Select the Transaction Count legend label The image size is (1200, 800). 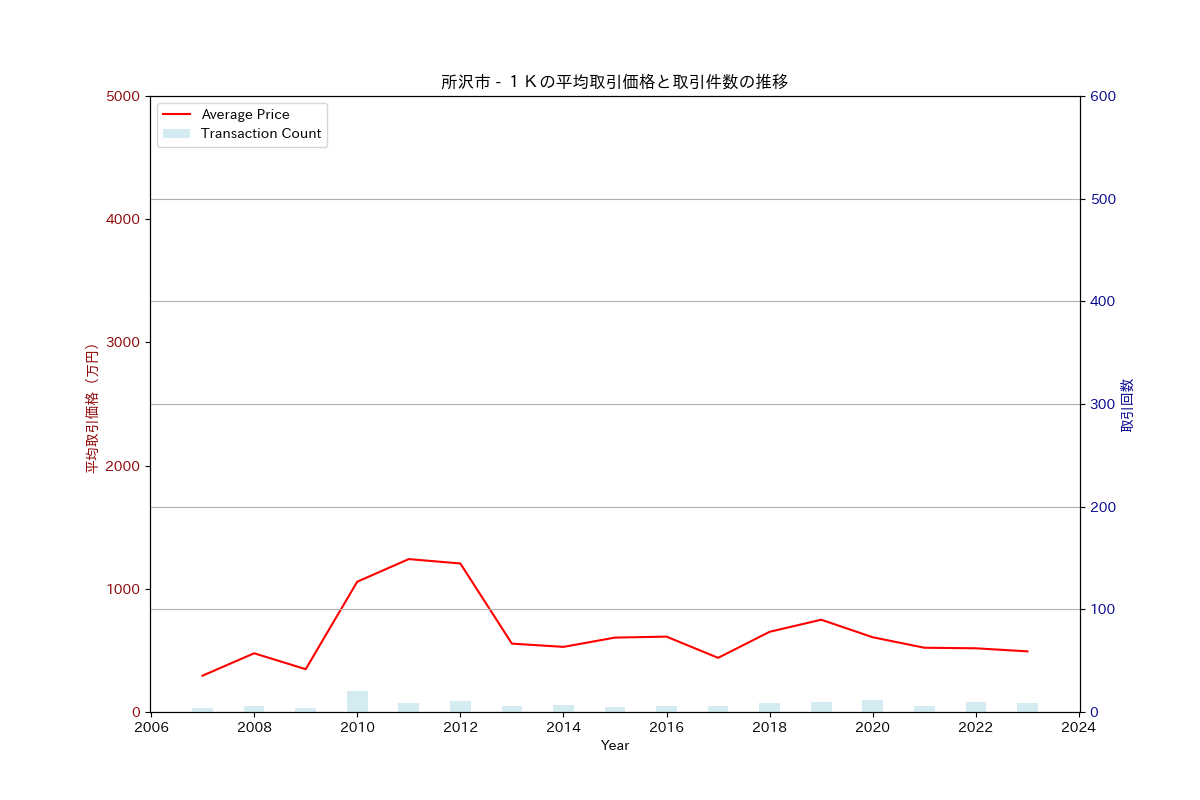[x=261, y=134]
